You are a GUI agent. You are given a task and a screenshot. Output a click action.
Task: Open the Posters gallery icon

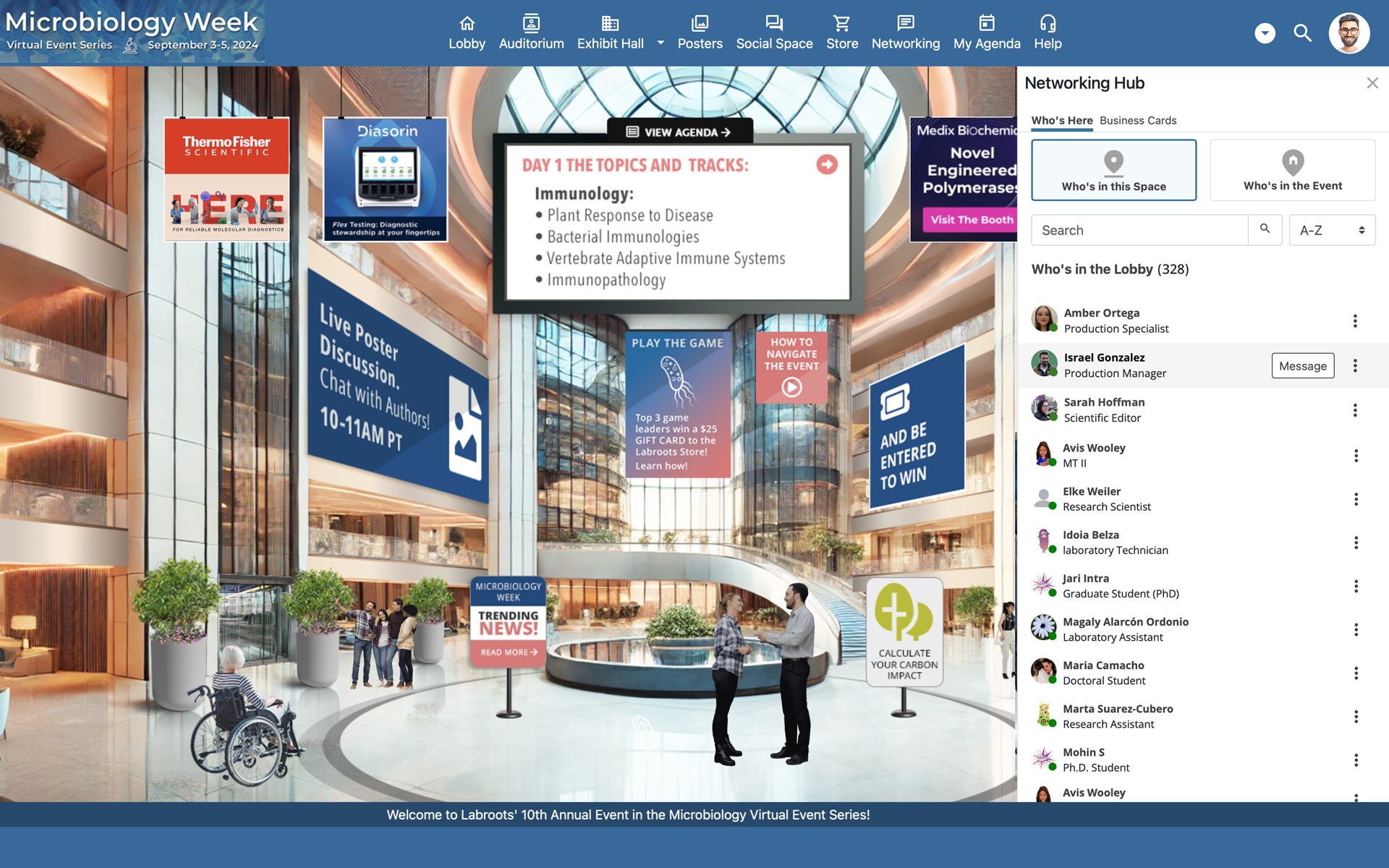[x=700, y=24]
